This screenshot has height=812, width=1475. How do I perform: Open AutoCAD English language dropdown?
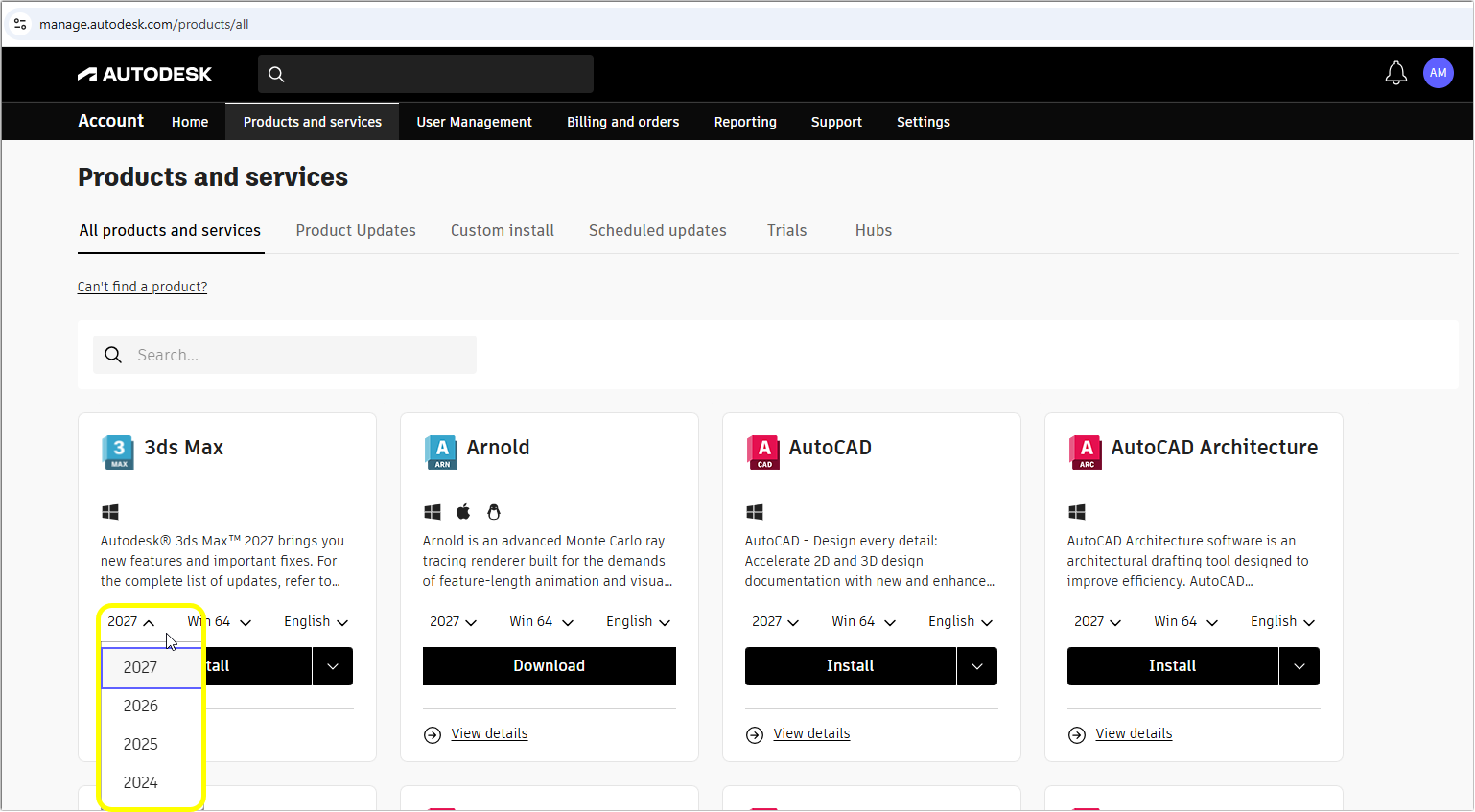click(x=960, y=622)
